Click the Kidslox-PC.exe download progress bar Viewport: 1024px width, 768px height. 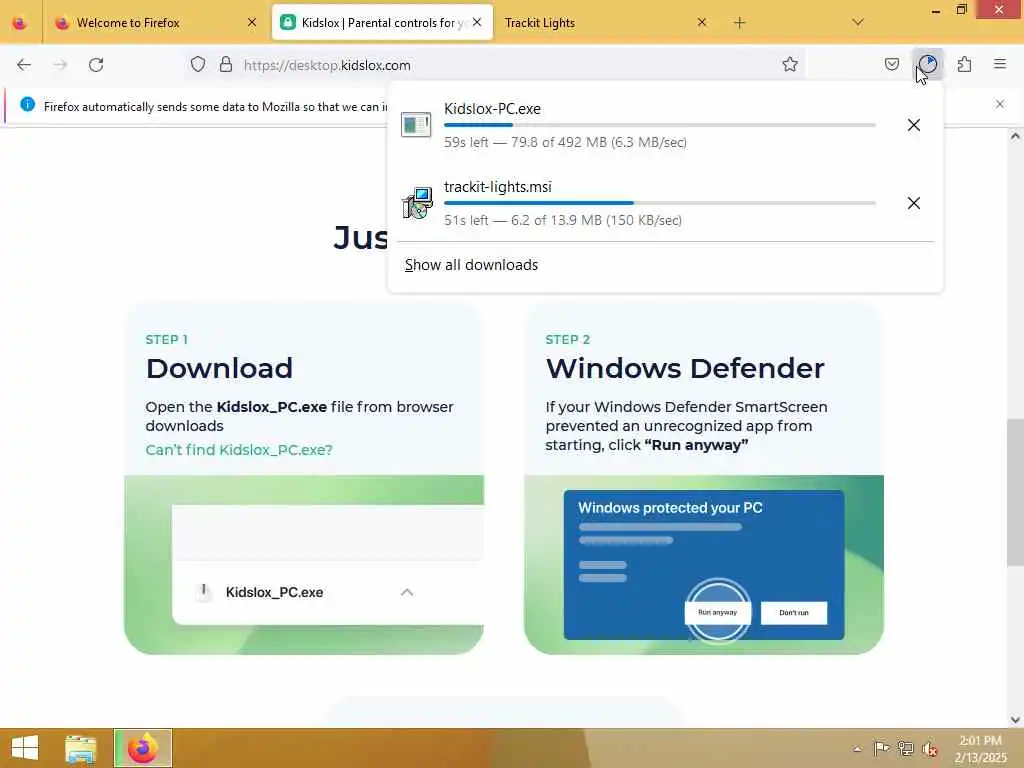660,125
